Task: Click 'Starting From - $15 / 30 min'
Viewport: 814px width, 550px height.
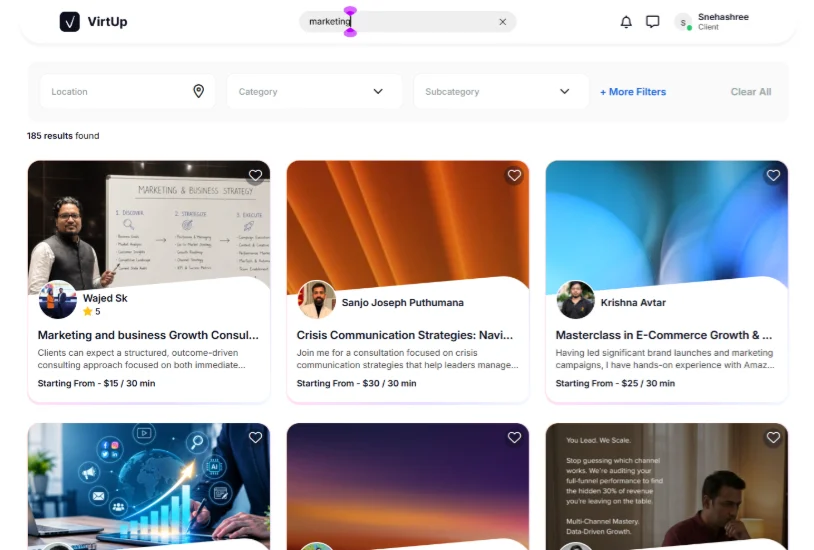Action: click(96, 383)
